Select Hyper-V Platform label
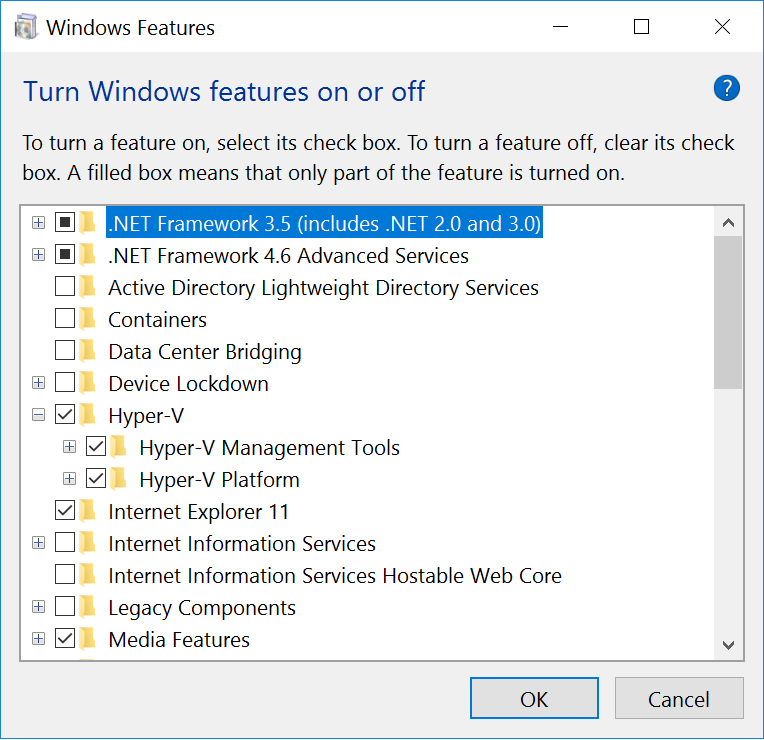764x740 pixels. (x=219, y=480)
